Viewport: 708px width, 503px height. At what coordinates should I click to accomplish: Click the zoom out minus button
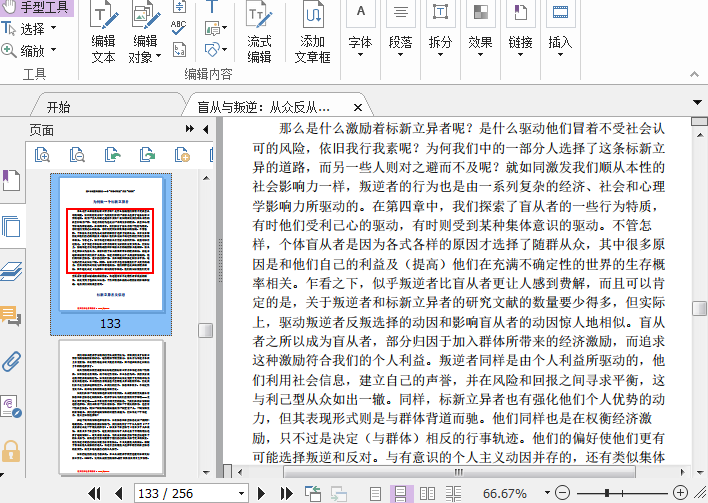[562, 493]
